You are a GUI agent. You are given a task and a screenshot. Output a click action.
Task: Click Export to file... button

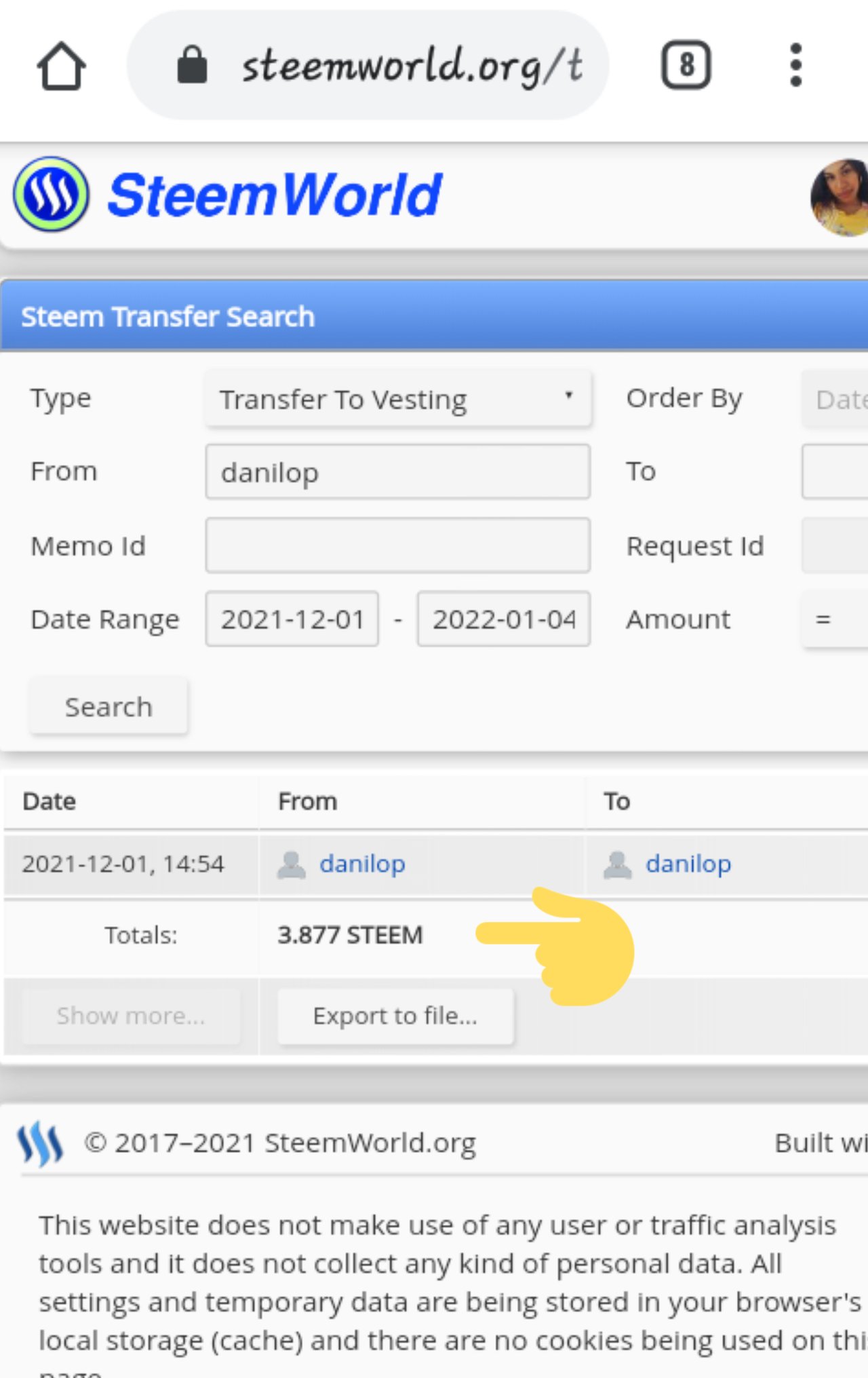395,1016
